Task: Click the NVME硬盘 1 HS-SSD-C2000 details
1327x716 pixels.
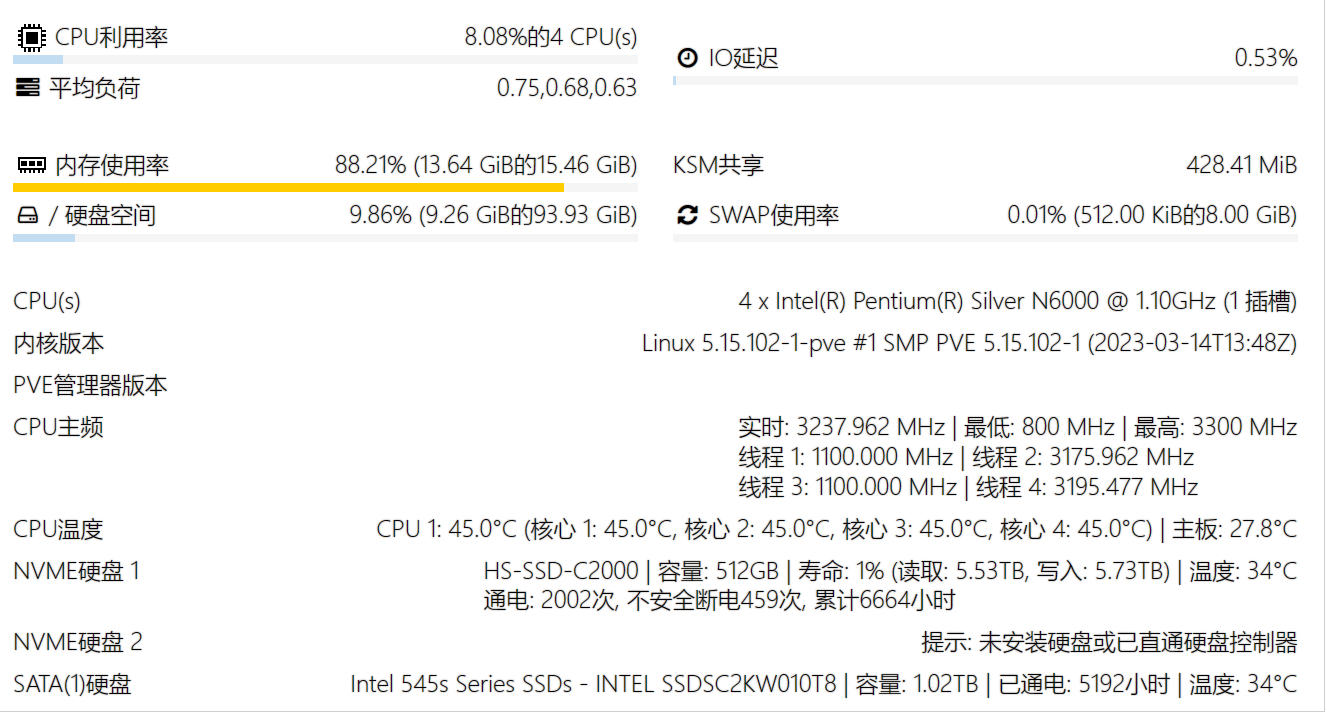Action: coord(890,586)
